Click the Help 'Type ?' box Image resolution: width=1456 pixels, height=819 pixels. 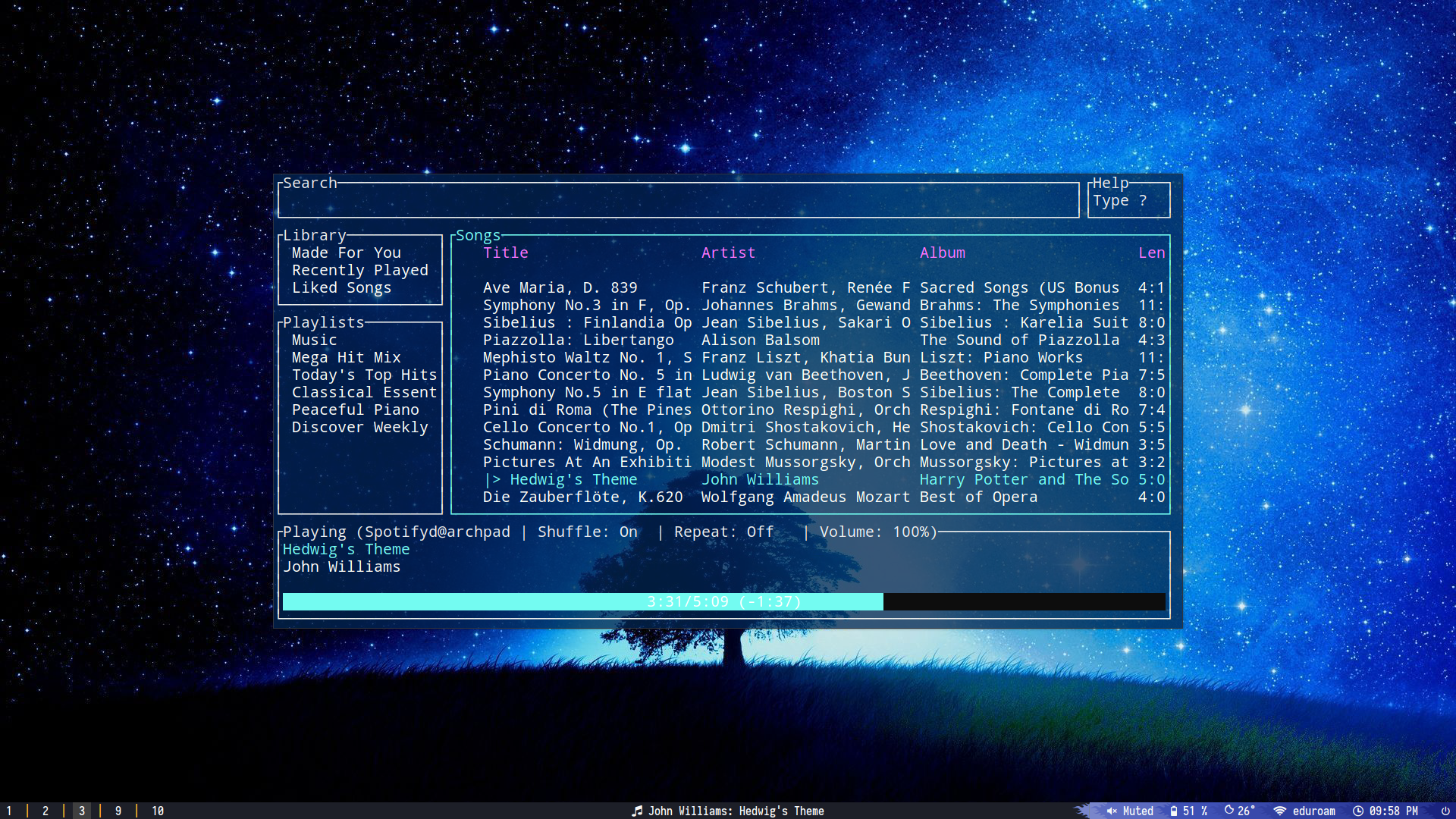[1129, 201]
